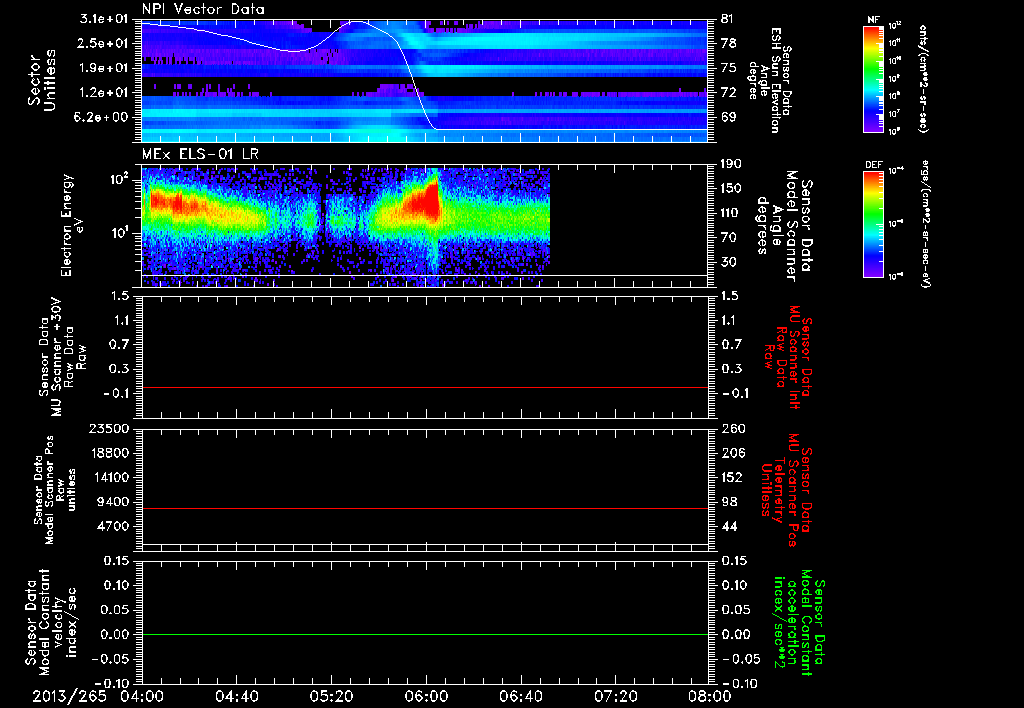Click the '06:40' time tick label
The height and width of the screenshot is (708, 1024).
[x=520, y=696]
